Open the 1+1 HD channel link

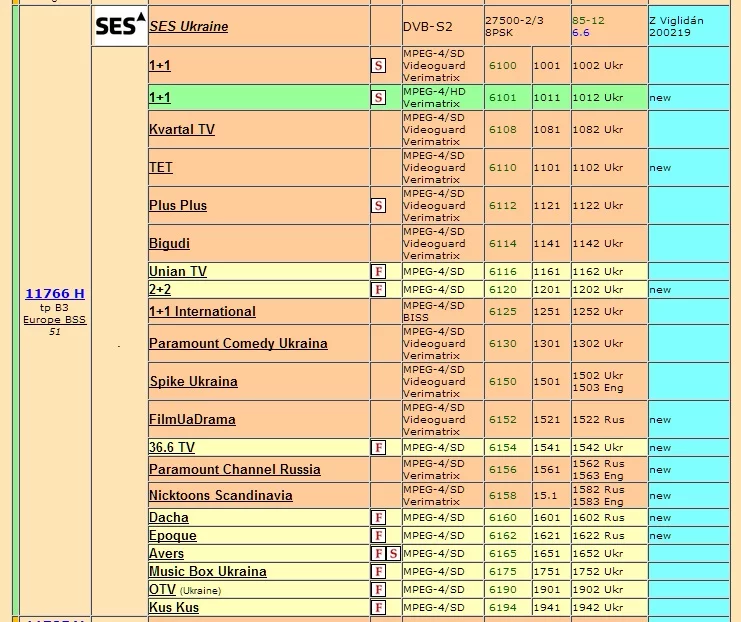[160, 97]
